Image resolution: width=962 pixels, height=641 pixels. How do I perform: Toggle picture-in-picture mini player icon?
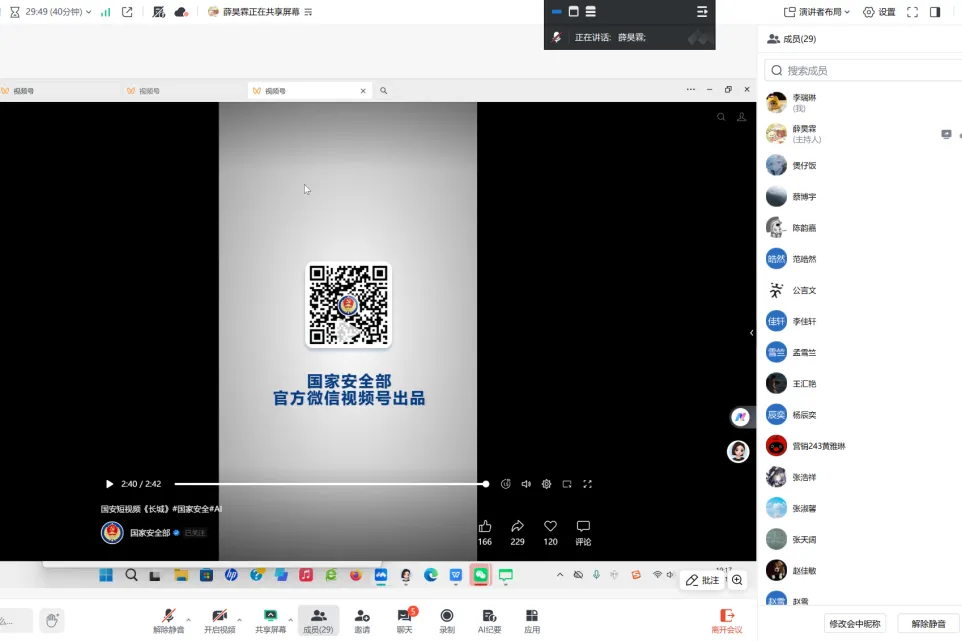[x=567, y=484]
